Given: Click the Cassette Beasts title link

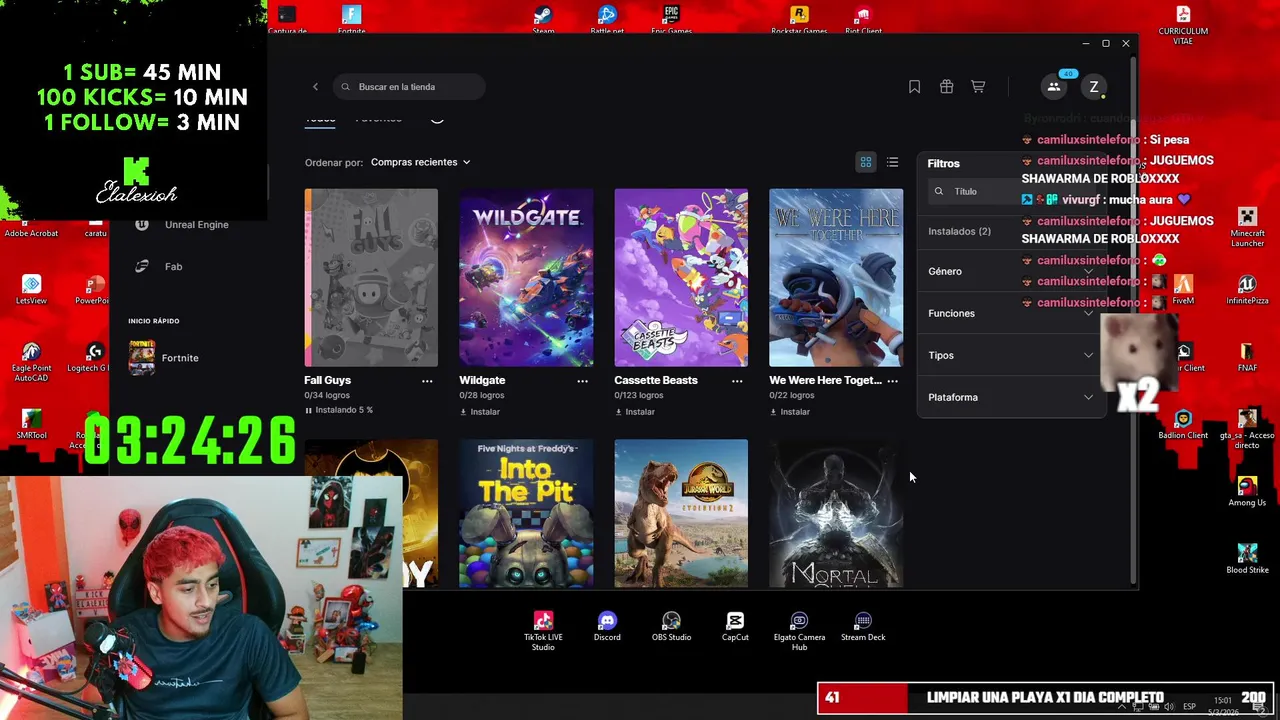Looking at the screenshot, I should [x=656, y=380].
